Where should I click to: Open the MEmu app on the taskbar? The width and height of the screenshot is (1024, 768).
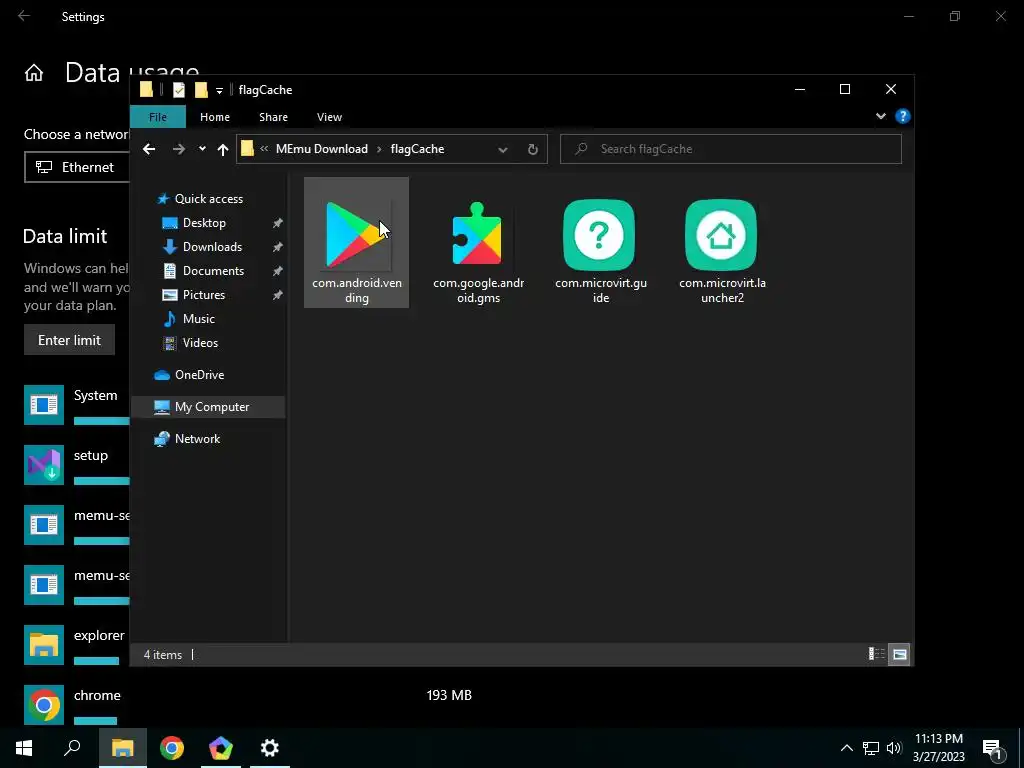[x=221, y=748]
